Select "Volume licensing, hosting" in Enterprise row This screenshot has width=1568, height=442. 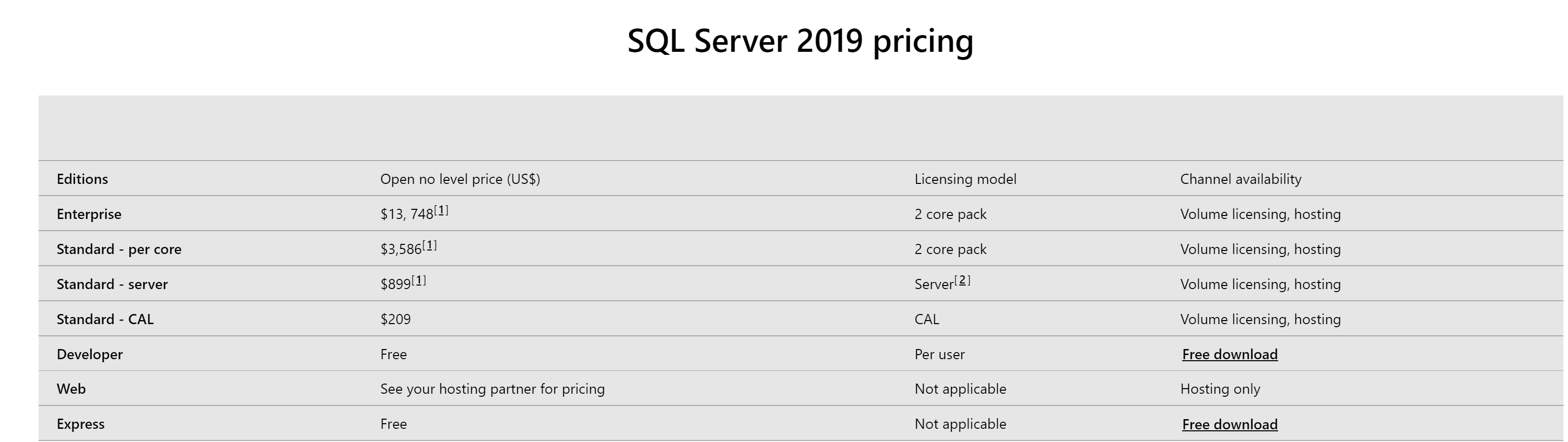[x=1260, y=214]
